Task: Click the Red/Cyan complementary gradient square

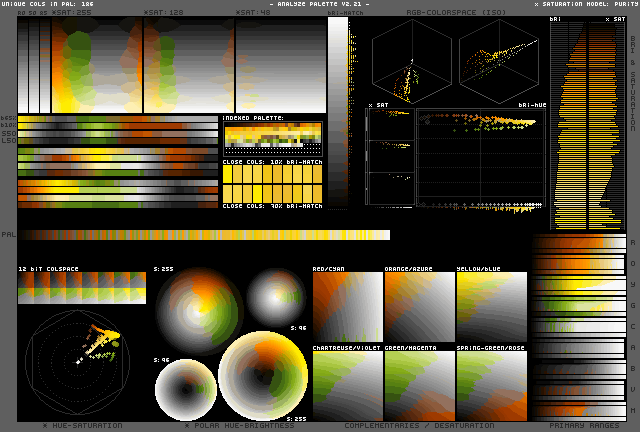Action: point(346,306)
